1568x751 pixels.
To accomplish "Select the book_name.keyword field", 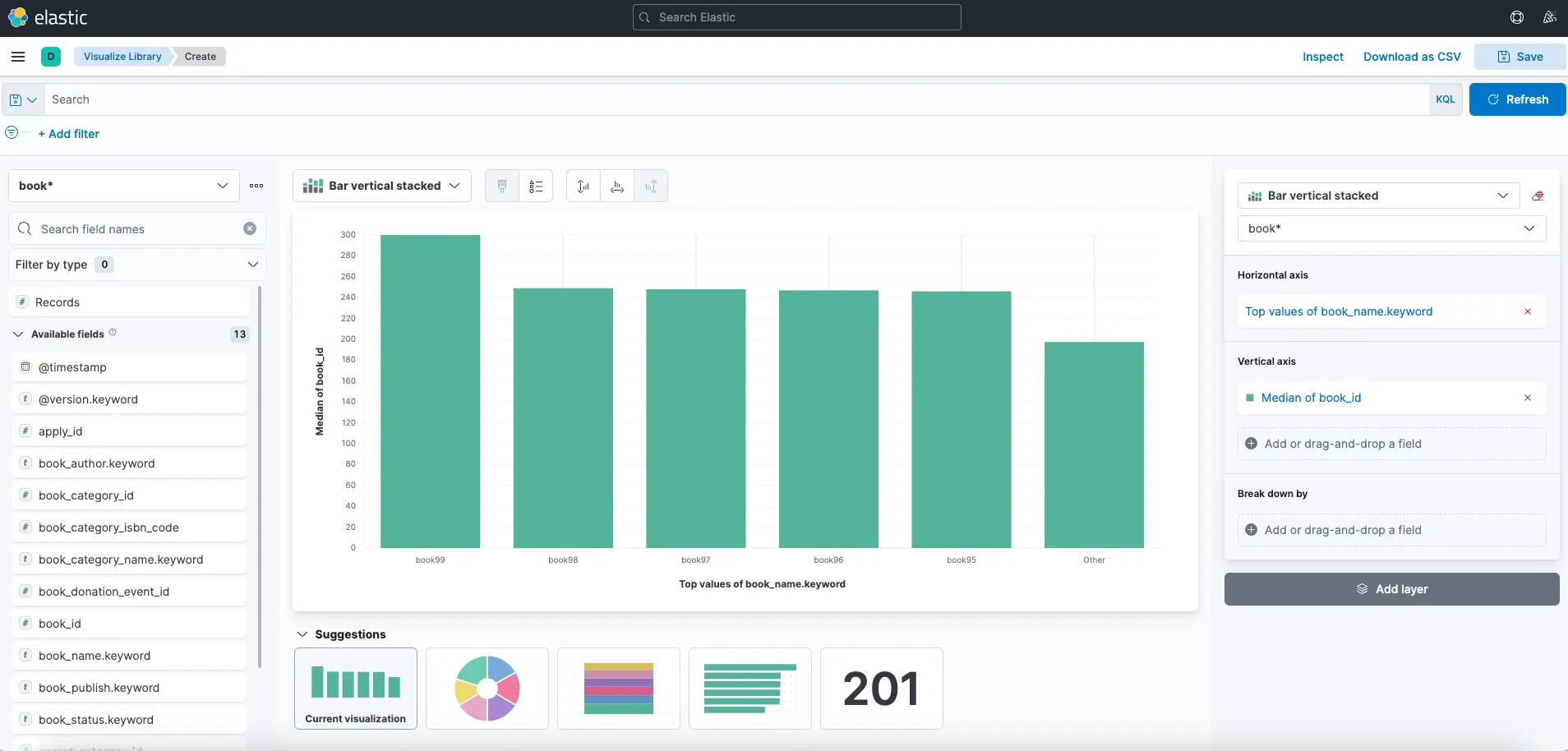I will [129, 656].
